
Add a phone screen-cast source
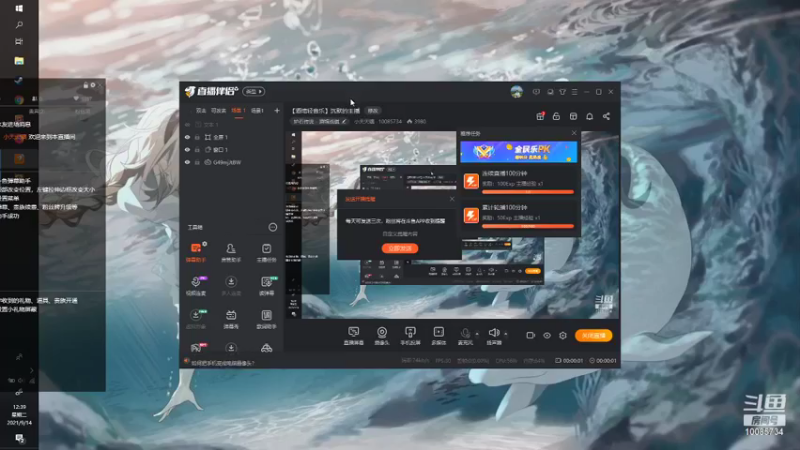point(410,336)
